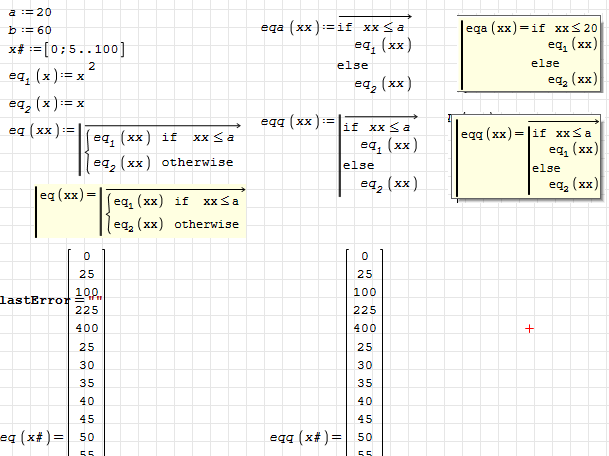Click the yellow eq(xx)= result box
Screen dimensions: 609x456
[x=140, y=211]
